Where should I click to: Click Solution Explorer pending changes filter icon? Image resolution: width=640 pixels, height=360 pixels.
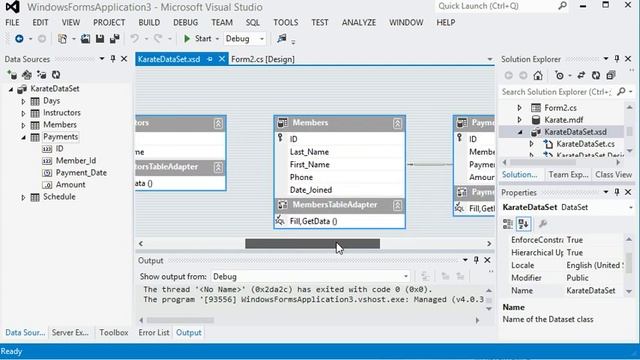coord(560,76)
